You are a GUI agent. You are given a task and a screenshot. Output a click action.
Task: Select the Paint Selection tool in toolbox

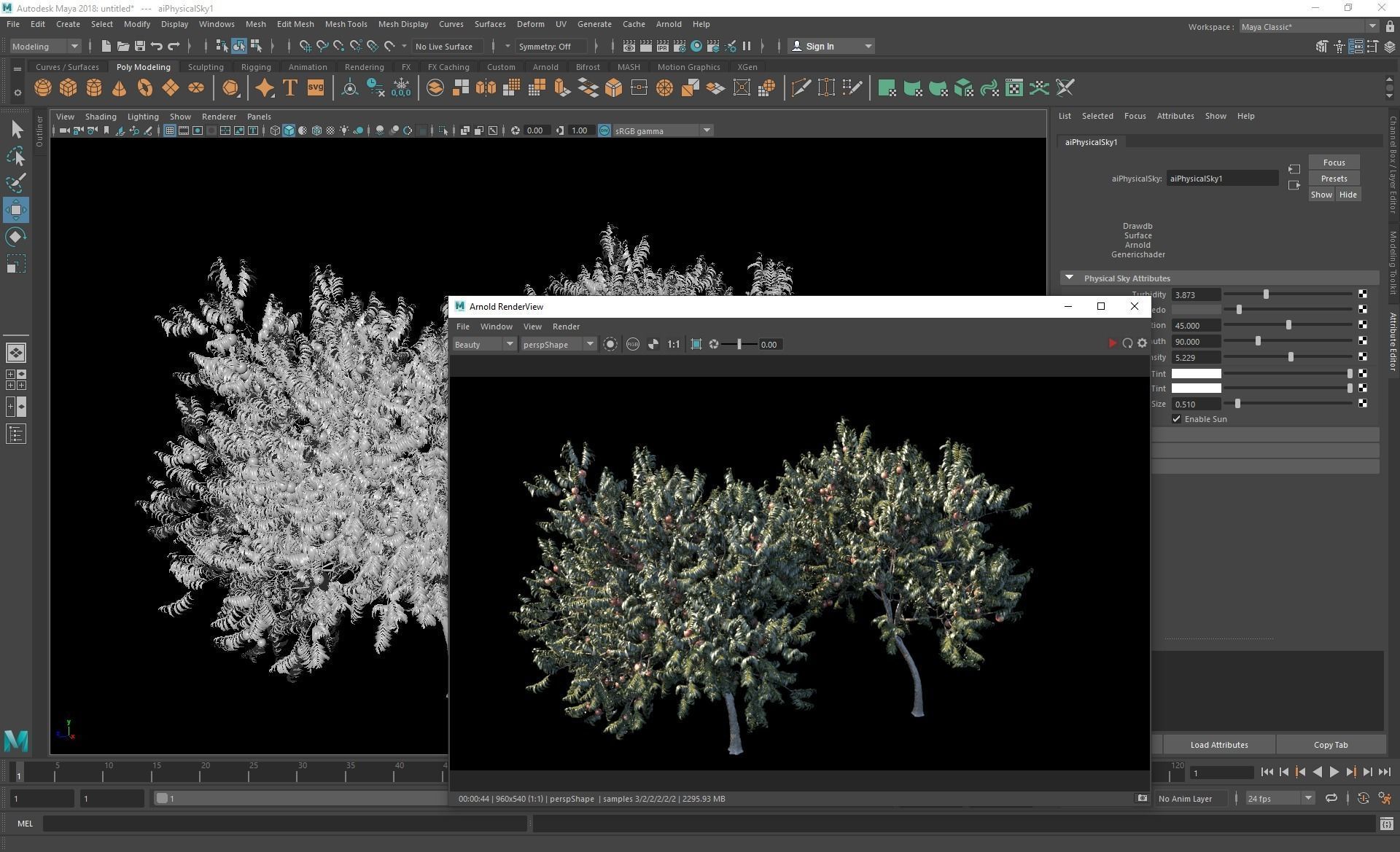point(16,183)
